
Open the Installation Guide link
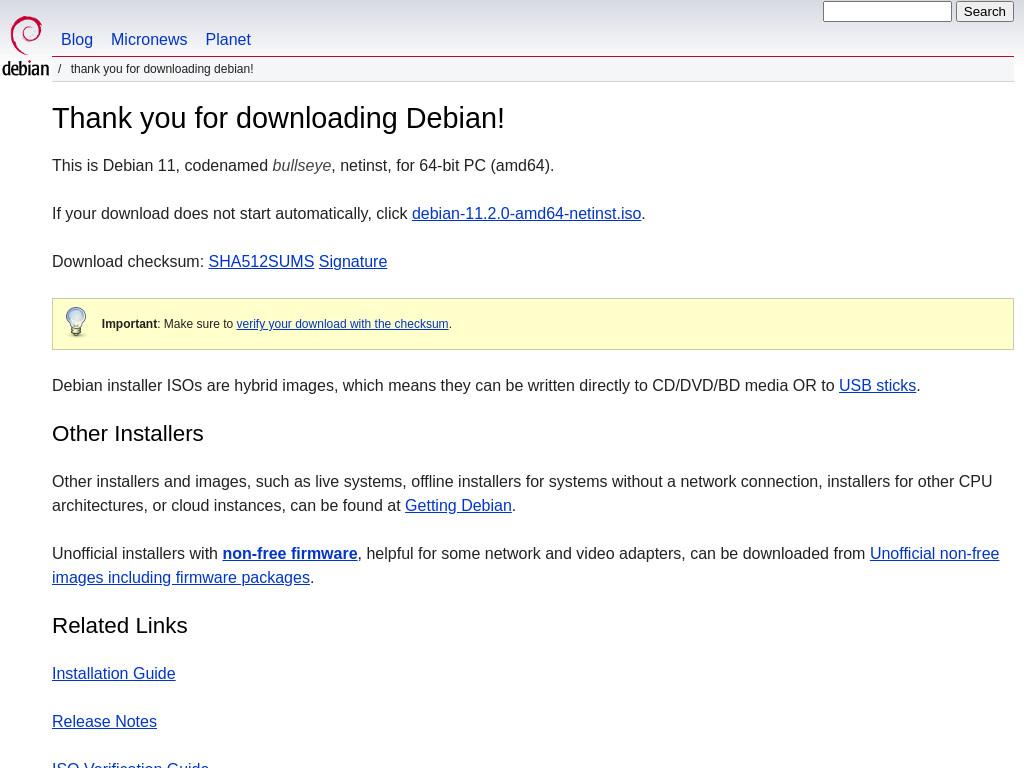114,673
